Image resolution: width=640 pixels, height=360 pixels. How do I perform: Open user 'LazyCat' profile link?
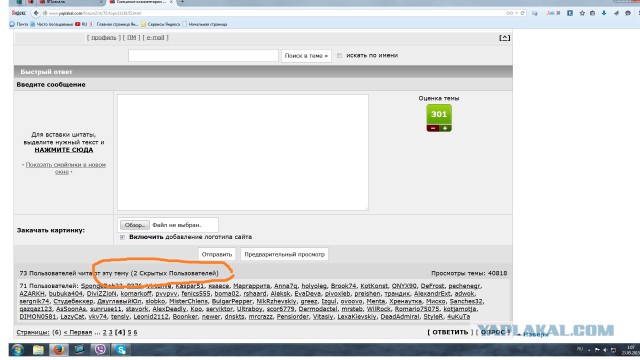tap(72, 316)
